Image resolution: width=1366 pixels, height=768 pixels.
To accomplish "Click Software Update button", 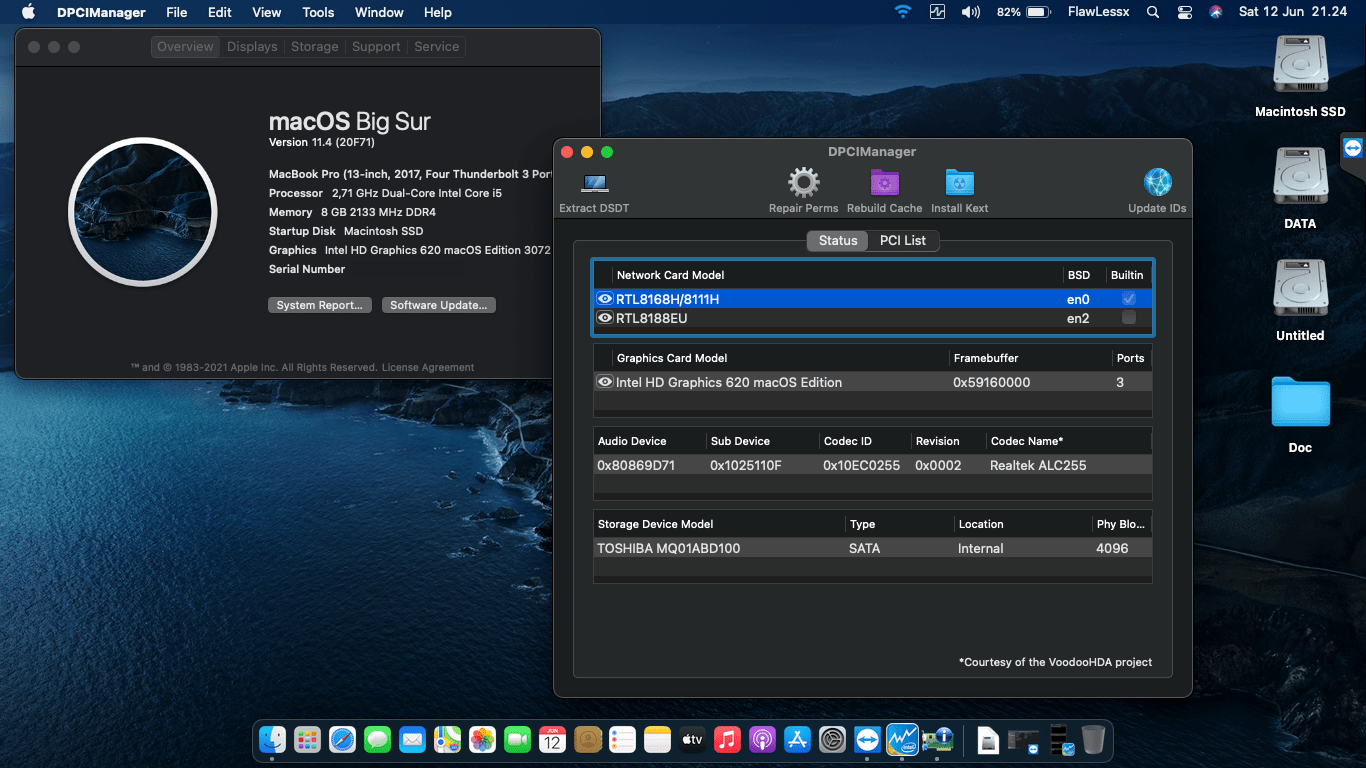I will tap(438, 305).
